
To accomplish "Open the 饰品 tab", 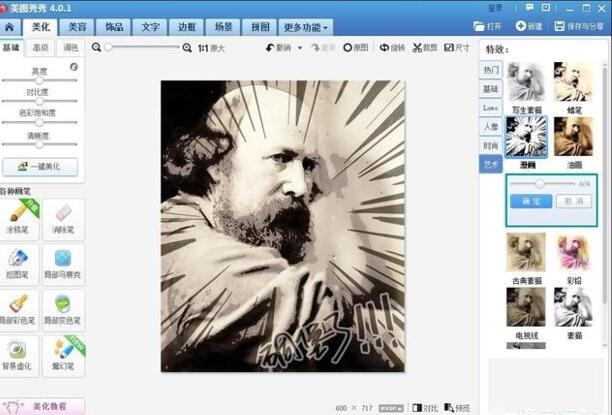I will (114, 27).
